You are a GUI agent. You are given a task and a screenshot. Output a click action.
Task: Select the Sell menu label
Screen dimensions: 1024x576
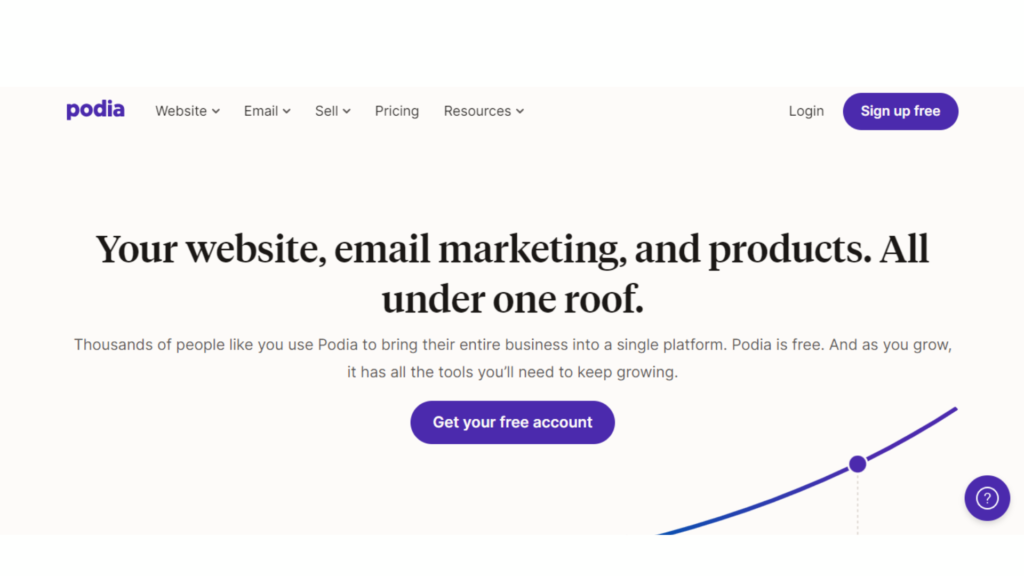[326, 111]
